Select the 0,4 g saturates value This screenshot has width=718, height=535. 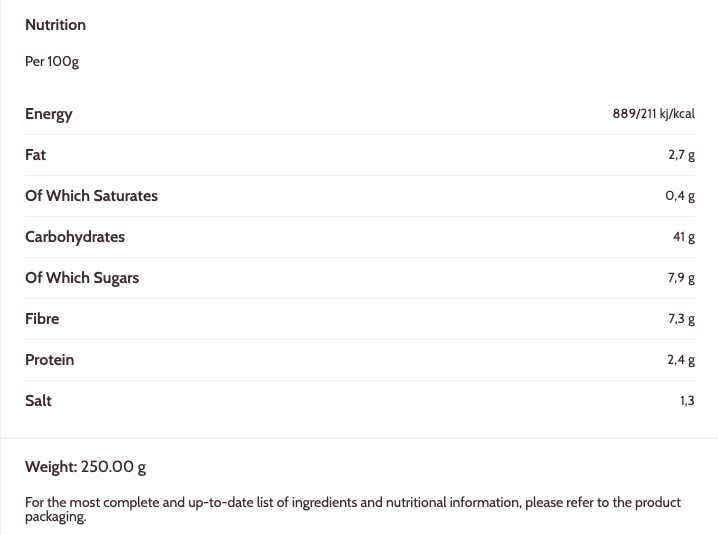[680, 196]
